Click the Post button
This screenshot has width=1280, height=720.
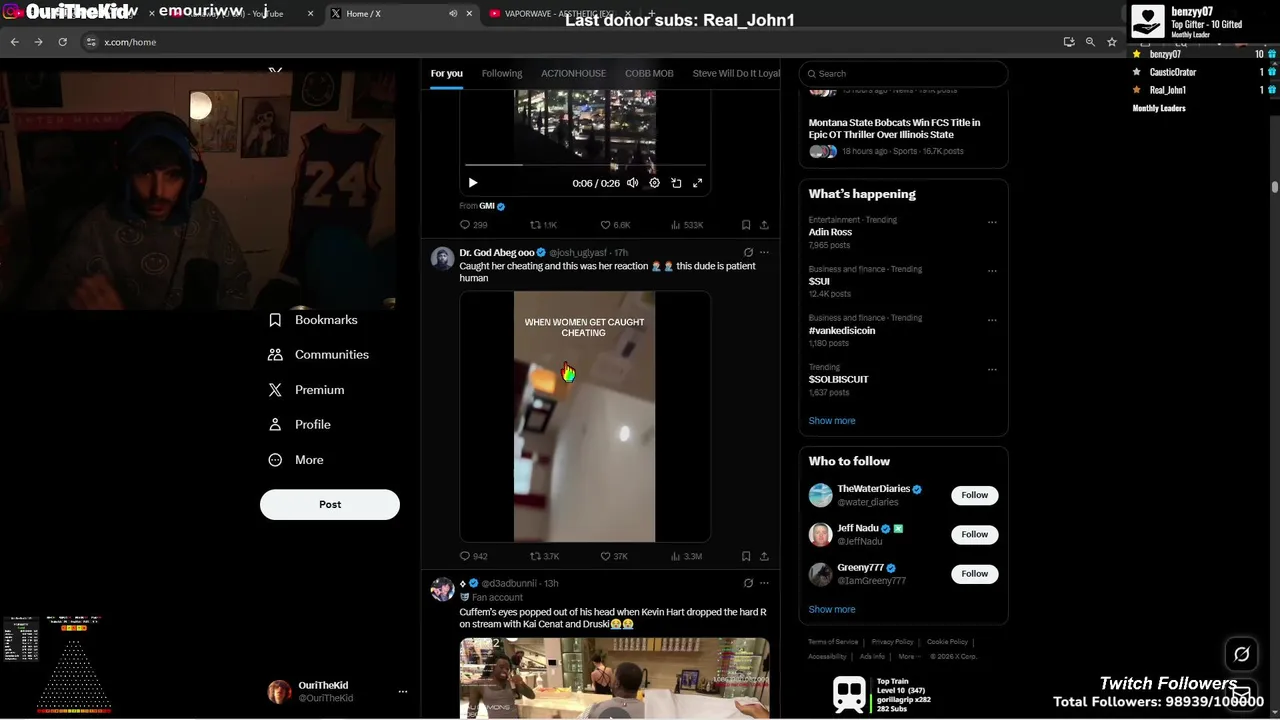click(330, 504)
